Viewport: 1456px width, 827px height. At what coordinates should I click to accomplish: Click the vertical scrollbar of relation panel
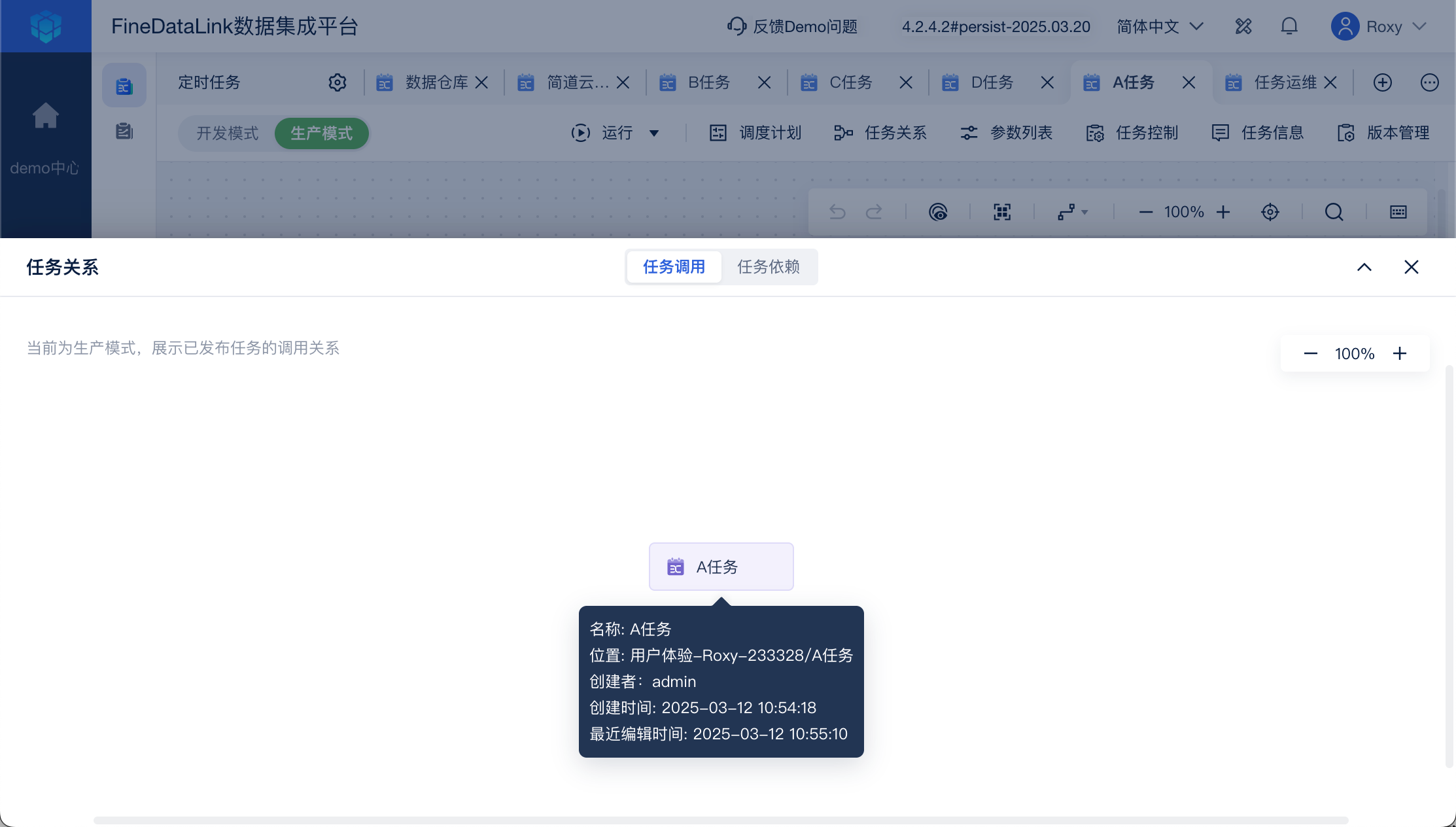pos(1449,566)
